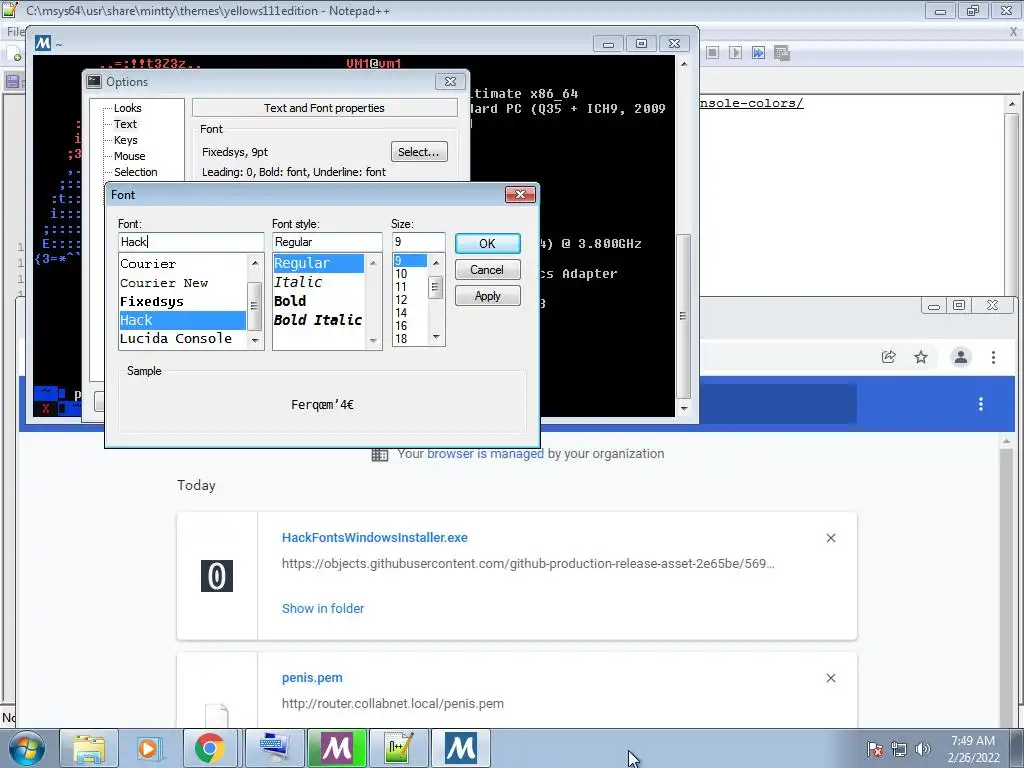
Task: Select Fixedsys in font list
Action: click(183, 301)
